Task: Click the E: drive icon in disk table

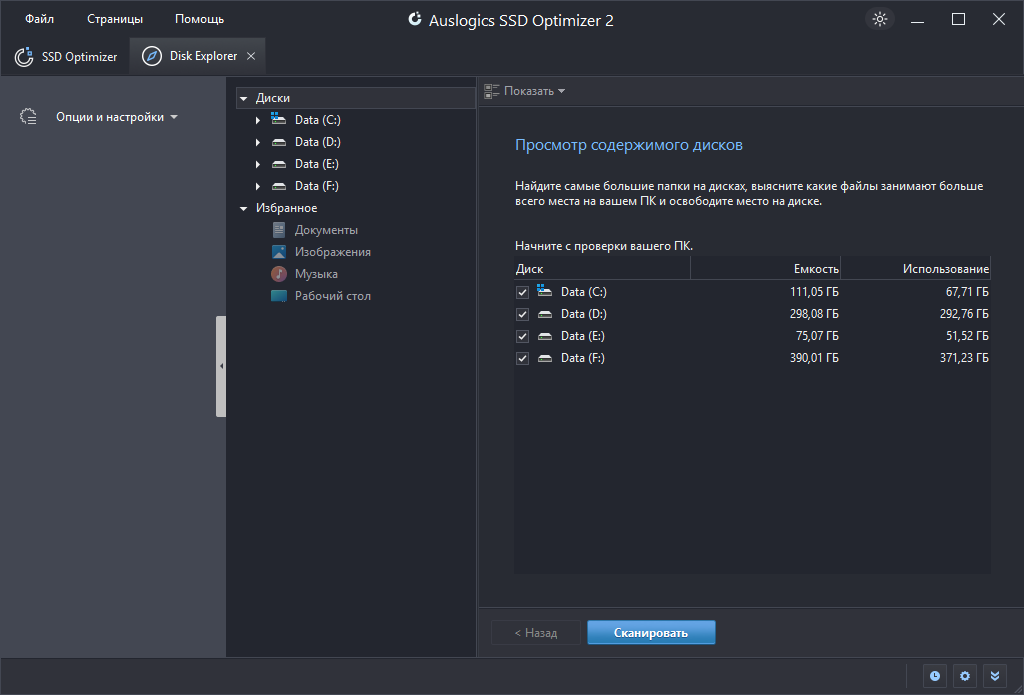Action: click(x=545, y=336)
